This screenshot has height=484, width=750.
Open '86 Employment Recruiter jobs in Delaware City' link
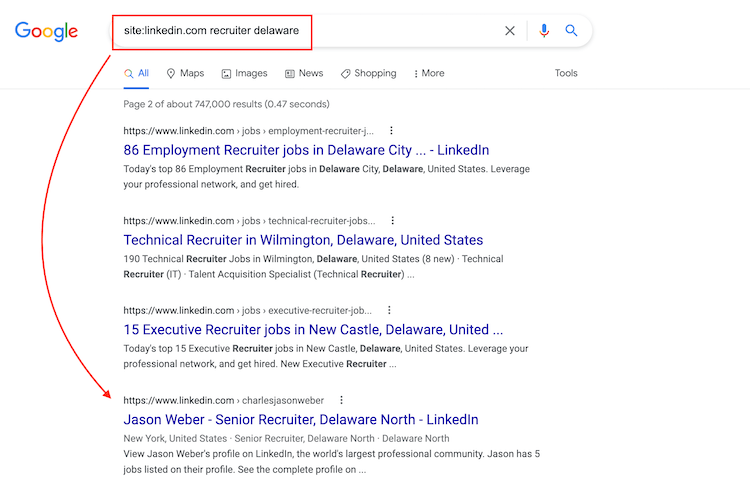point(306,150)
